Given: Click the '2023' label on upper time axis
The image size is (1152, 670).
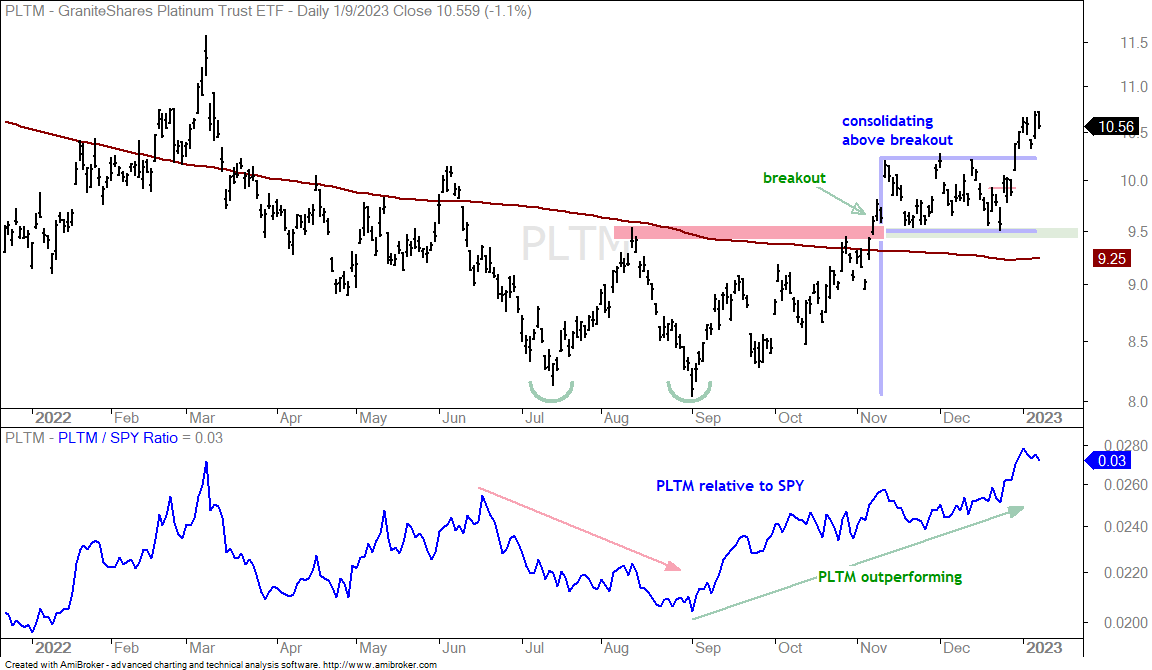Looking at the screenshot, I should pos(1044,418).
